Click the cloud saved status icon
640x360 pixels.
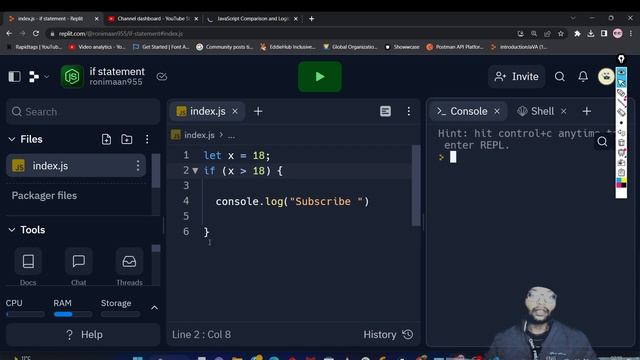162,76
